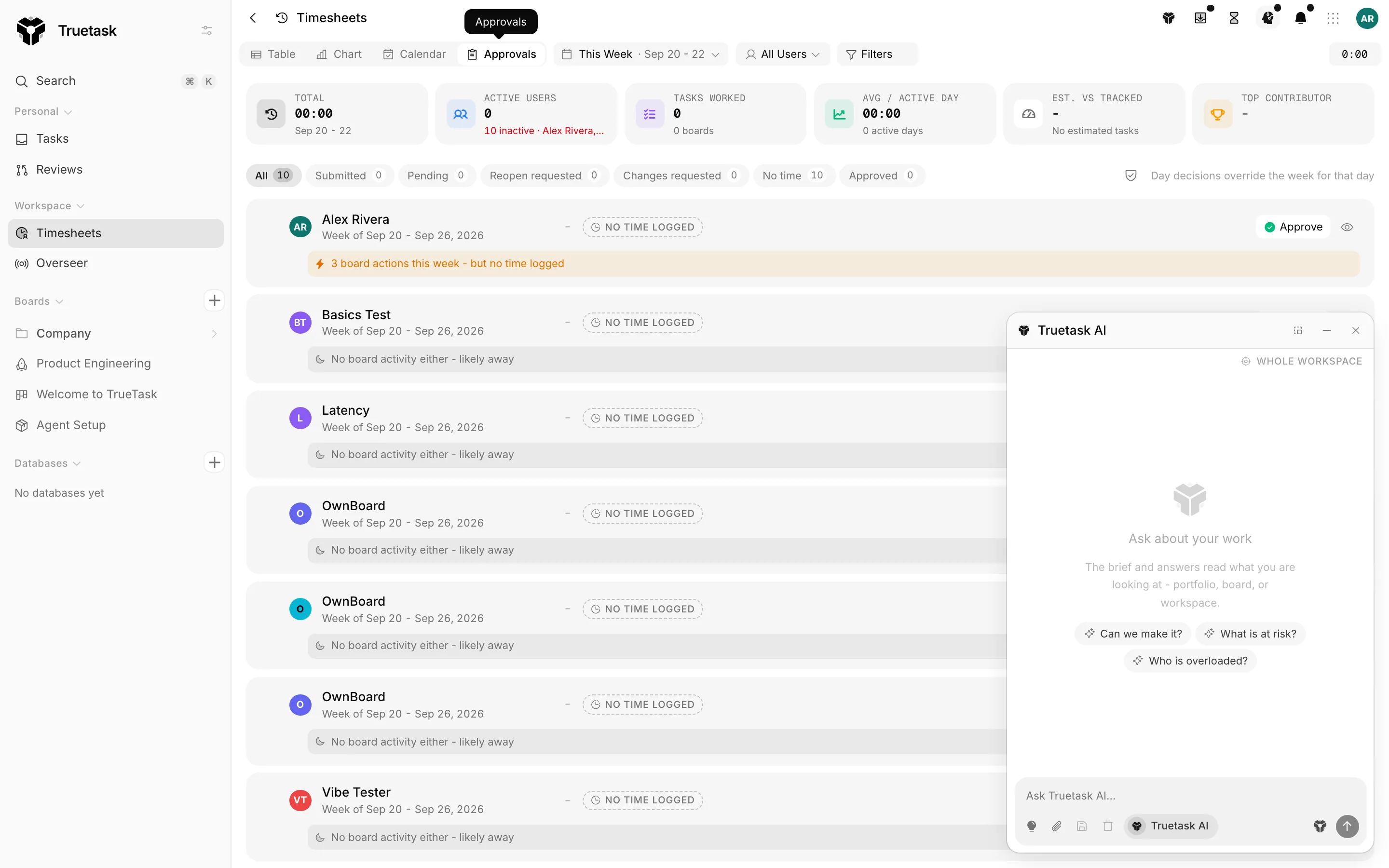Screen dimensions: 1389x868
Task: Click the cube icon beside the send button
Action: click(x=1320, y=826)
